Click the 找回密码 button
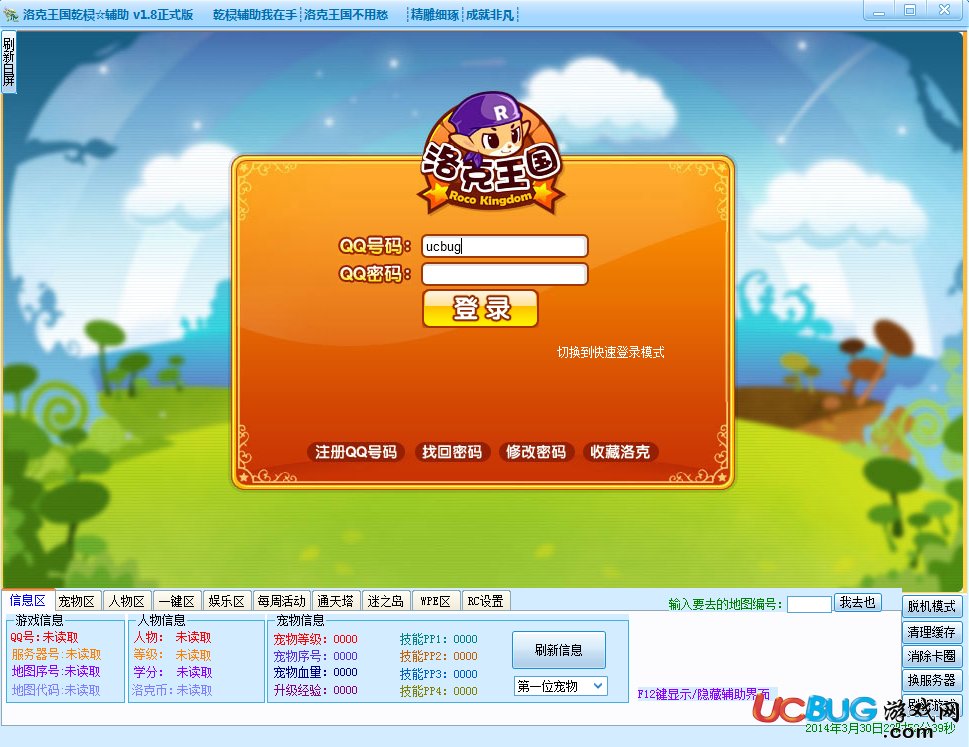 point(452,452)
